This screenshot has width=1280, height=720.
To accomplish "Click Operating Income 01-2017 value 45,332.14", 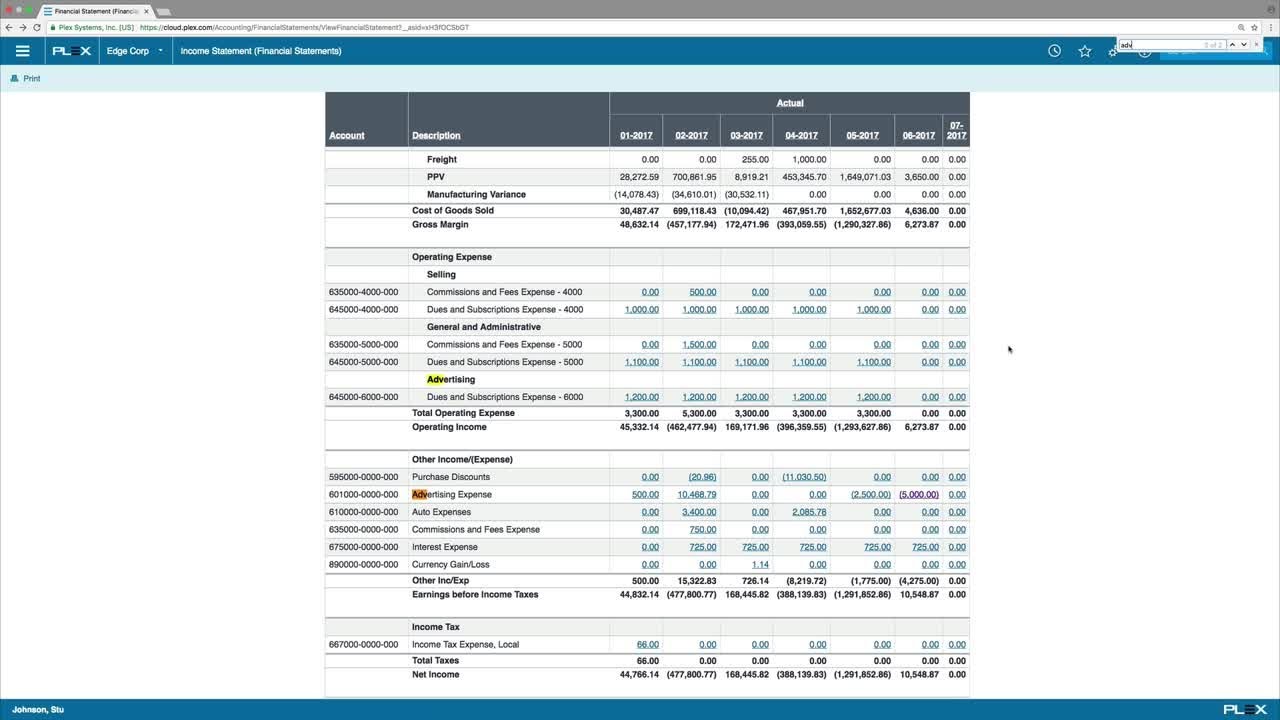I will click(639, 427).
